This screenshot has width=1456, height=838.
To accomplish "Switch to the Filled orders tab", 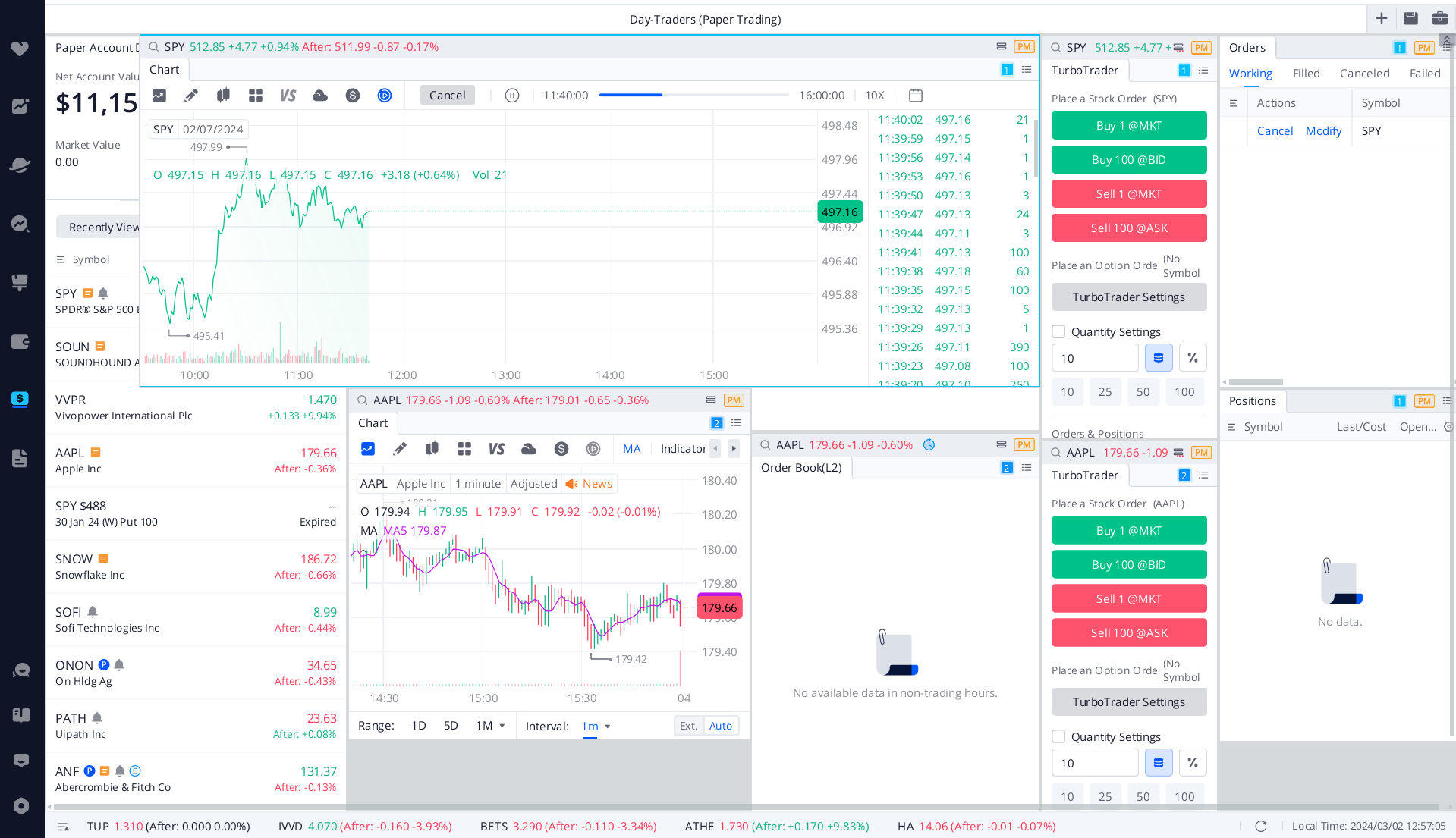I will pos(1306,73).
